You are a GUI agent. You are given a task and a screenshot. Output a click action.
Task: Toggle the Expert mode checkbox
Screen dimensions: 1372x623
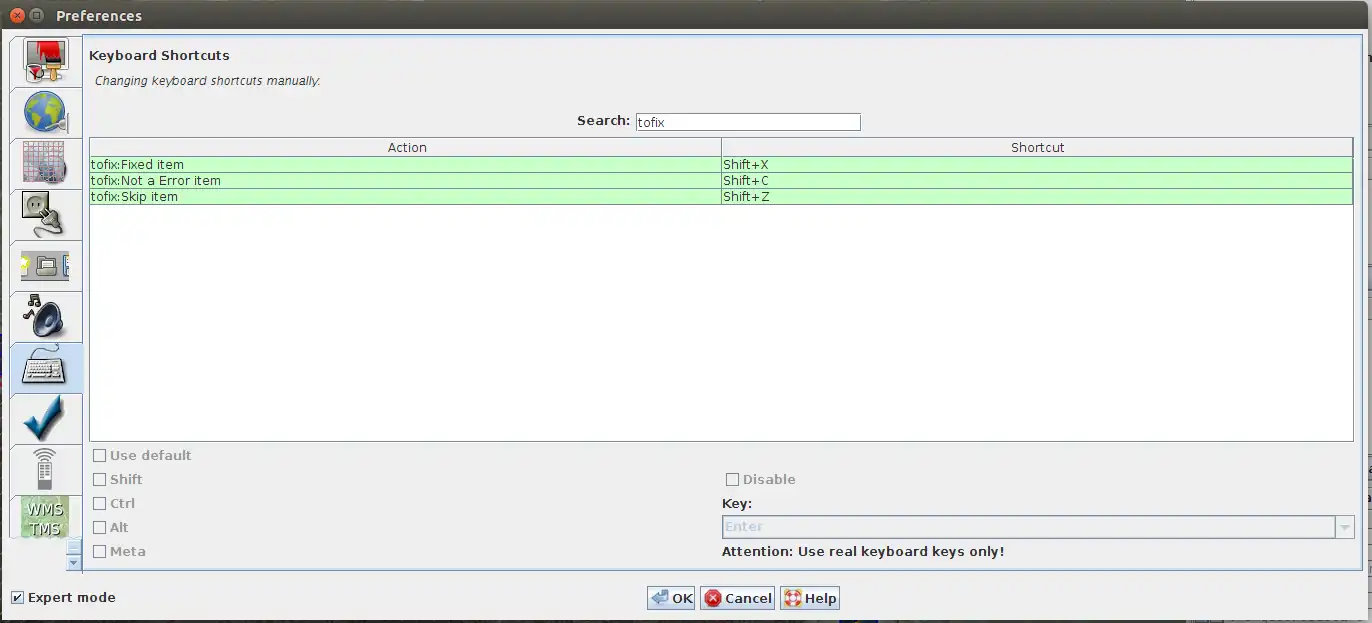(18, 598)
